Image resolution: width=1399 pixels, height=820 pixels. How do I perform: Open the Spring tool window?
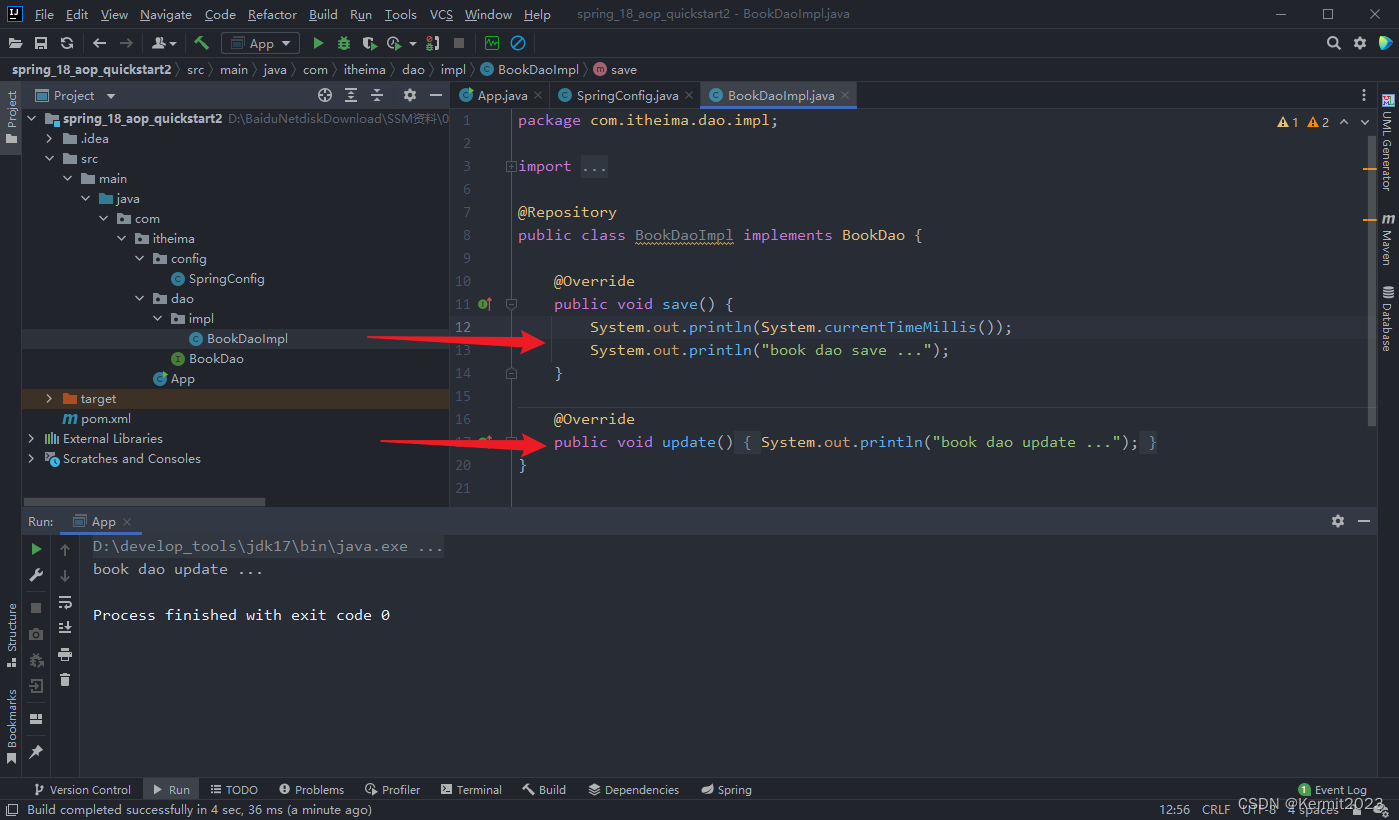(726, 790)
